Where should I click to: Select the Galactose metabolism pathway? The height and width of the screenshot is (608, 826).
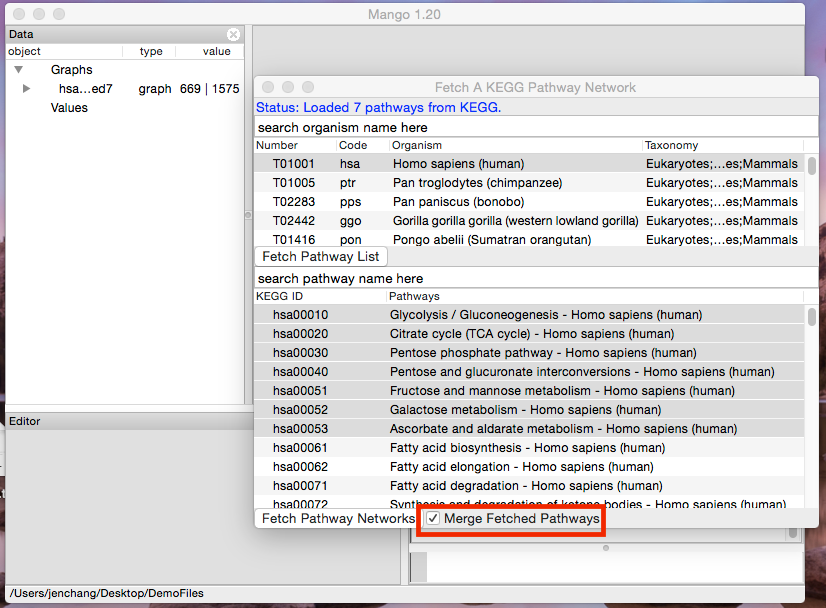529,409
